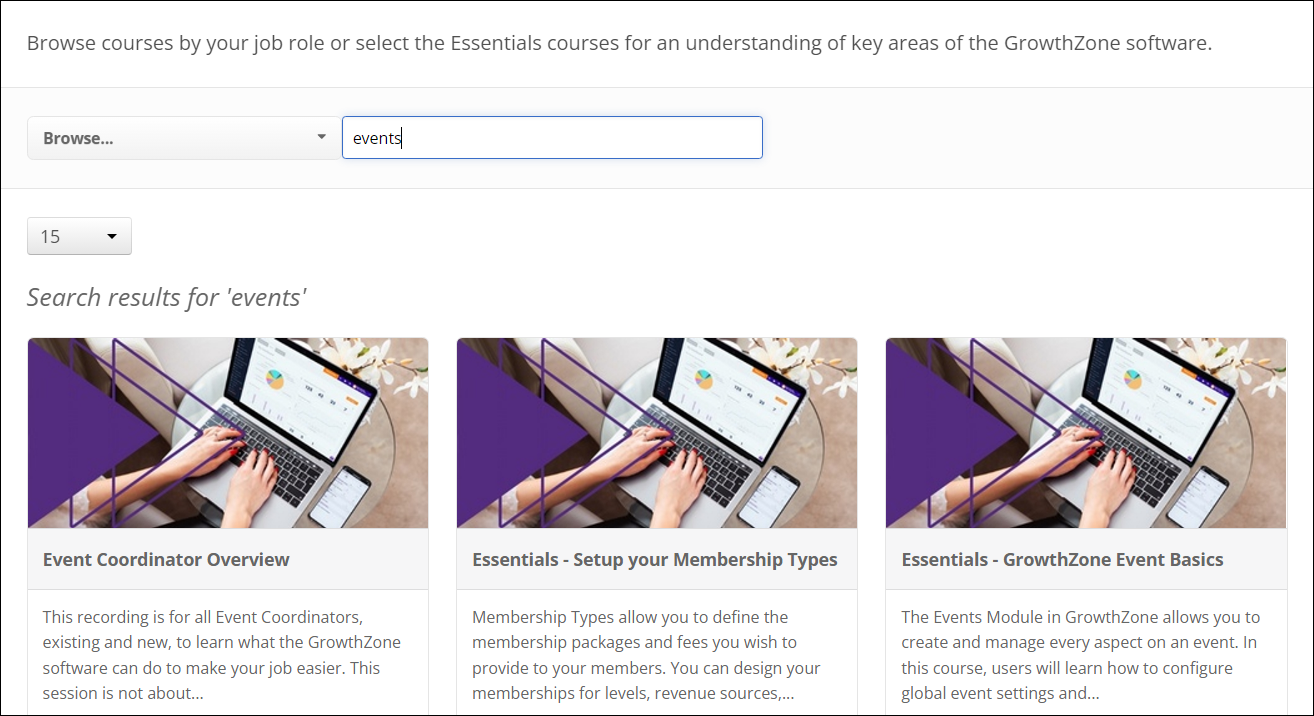Screen dimensions: 1314x716
Task: Click the "Search results for 'events'" heading
Action: click(x=166, y=297)
